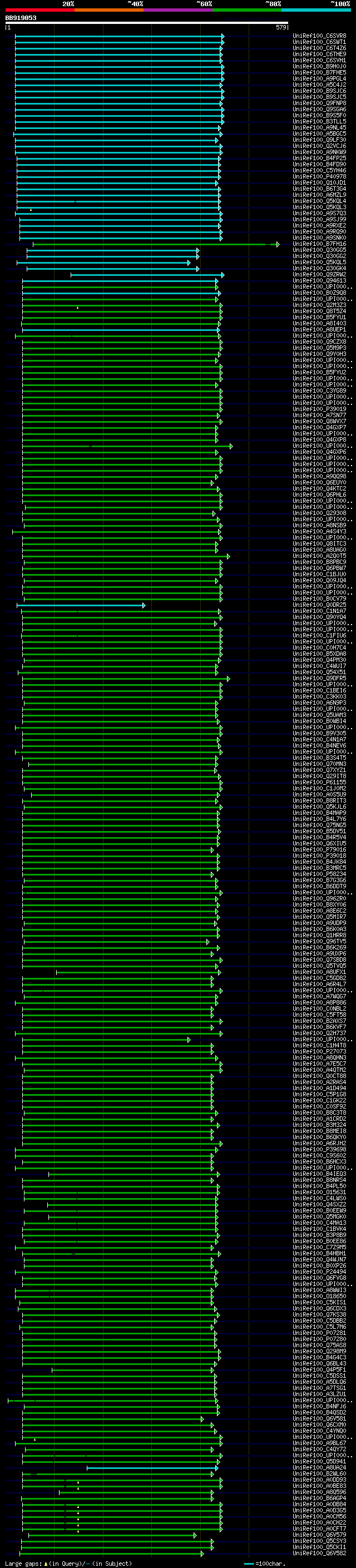Select the UniRef100_A2Q0T5 label
Screen dimensions: 356x1568
click(319, 556)
